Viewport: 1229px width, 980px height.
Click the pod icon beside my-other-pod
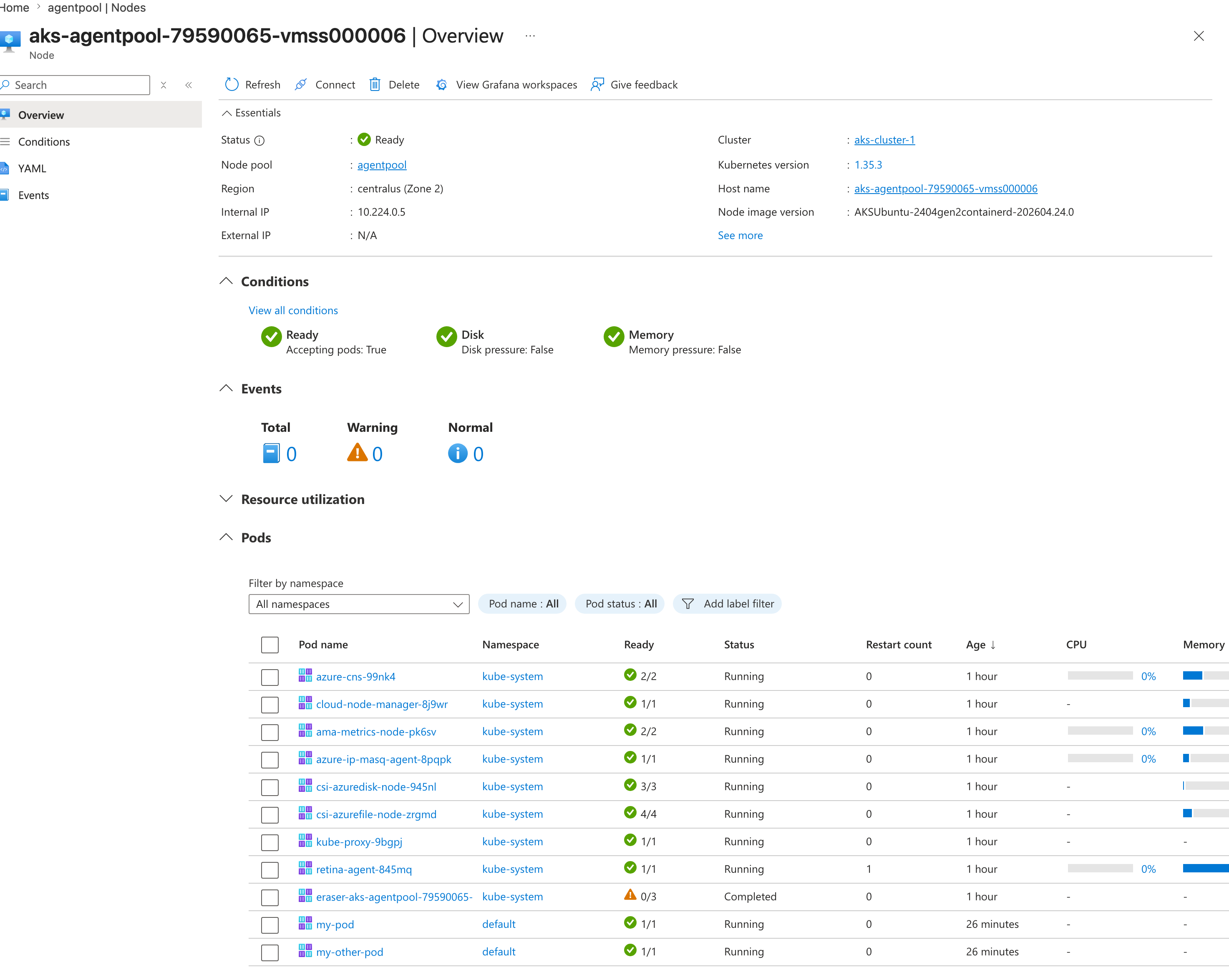305,951
